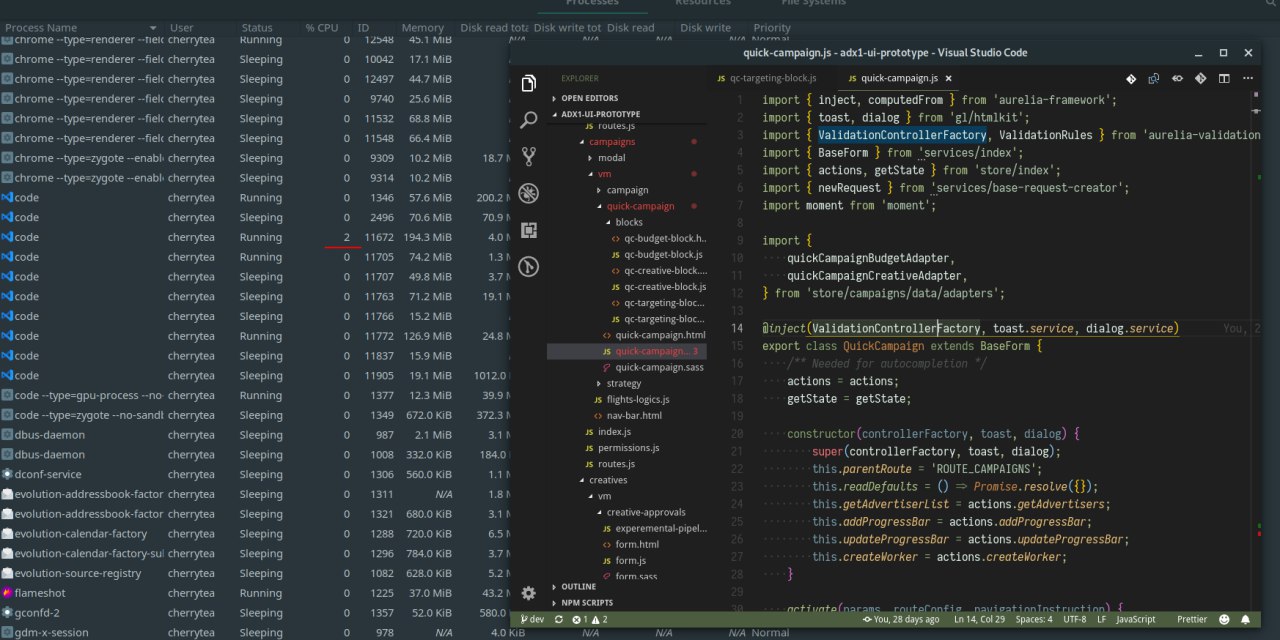Click the diamond icon left of Split Editor
1280x640 pixels.
(x=1200, y=78)
